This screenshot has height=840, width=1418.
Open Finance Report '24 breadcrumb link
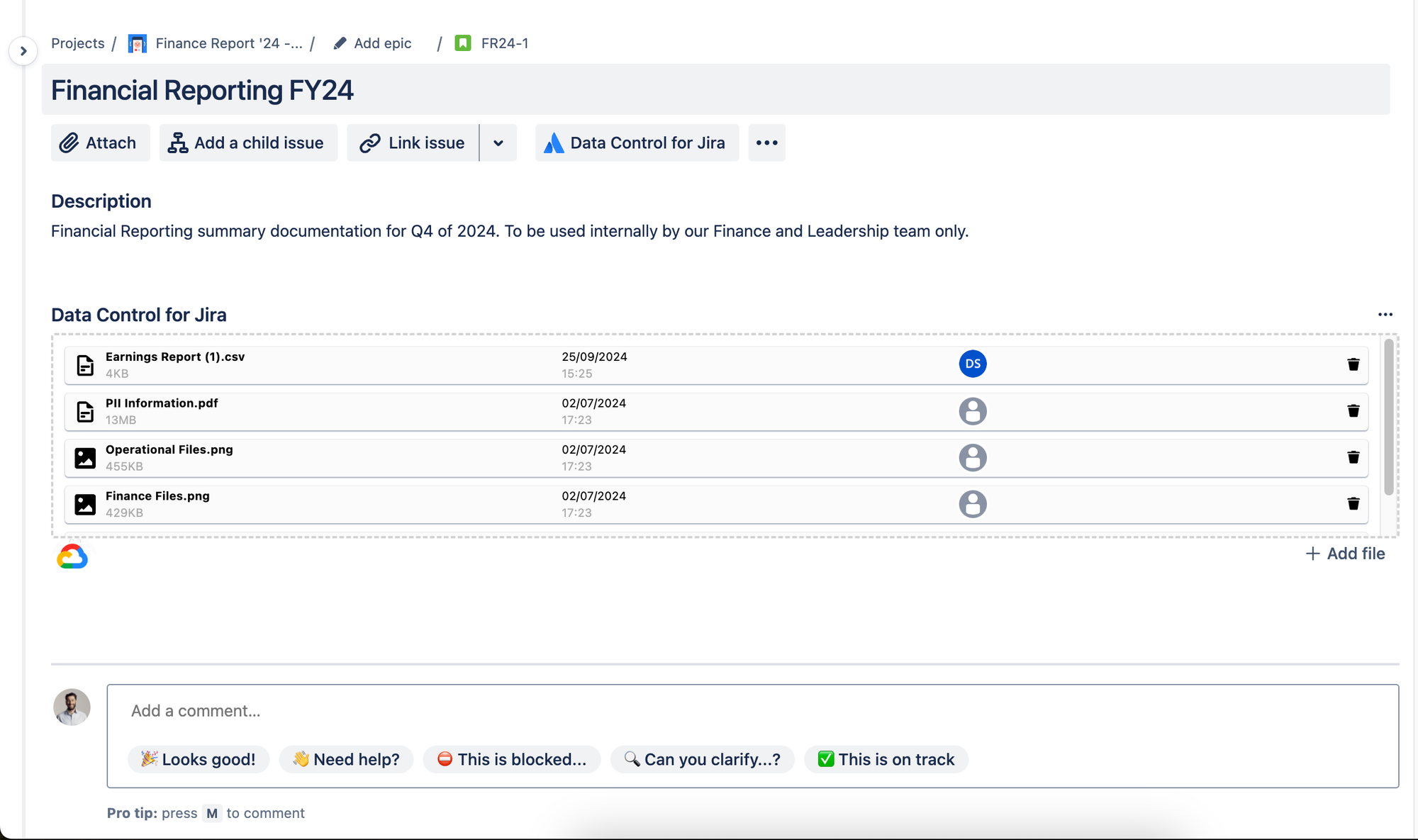point(228,43)
